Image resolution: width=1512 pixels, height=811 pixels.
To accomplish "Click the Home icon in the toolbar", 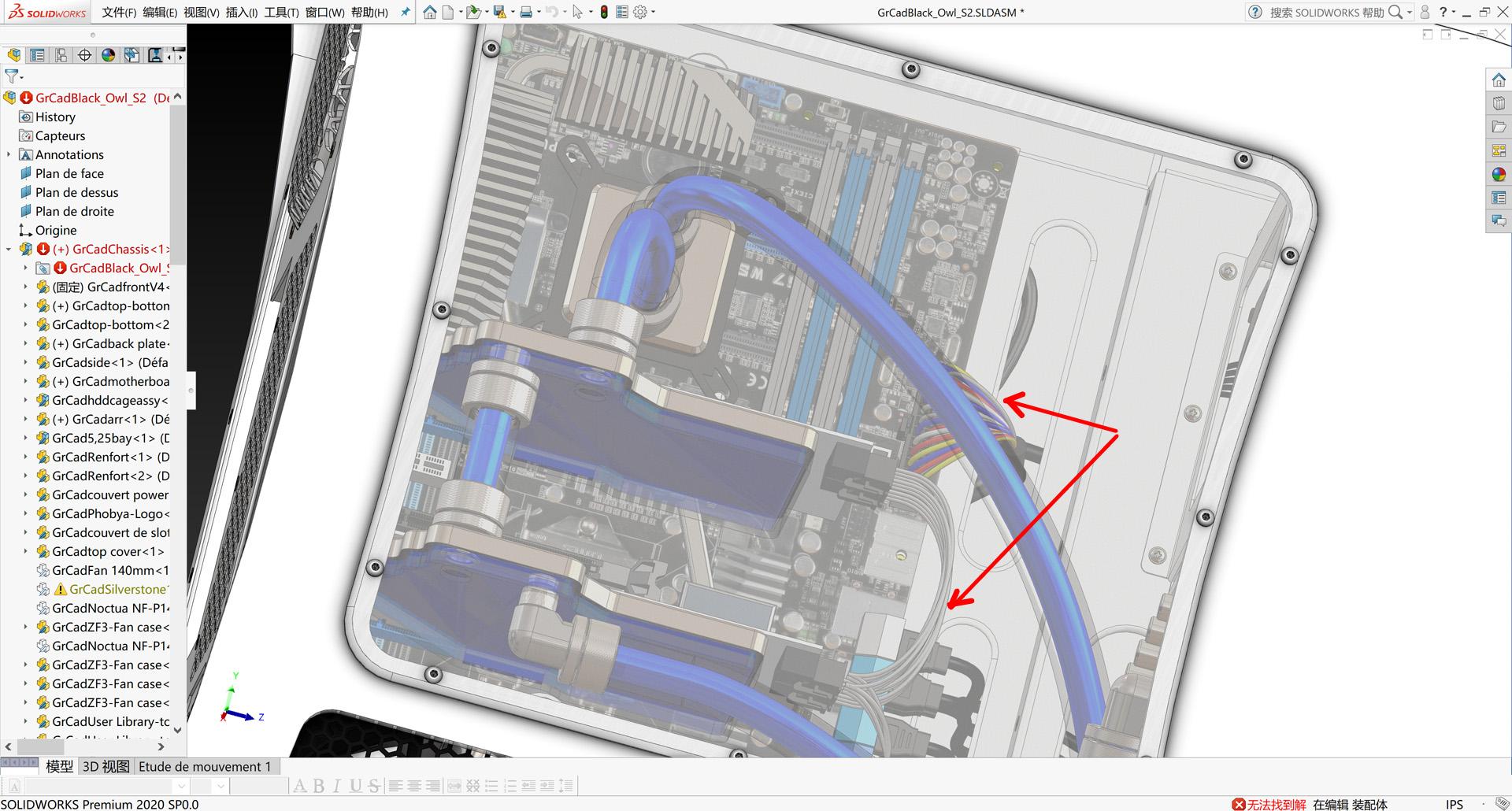I will point(430,12).
